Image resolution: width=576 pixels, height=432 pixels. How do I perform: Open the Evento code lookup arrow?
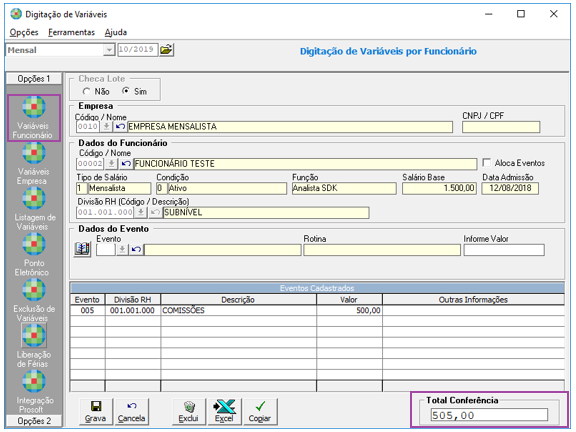122,250
